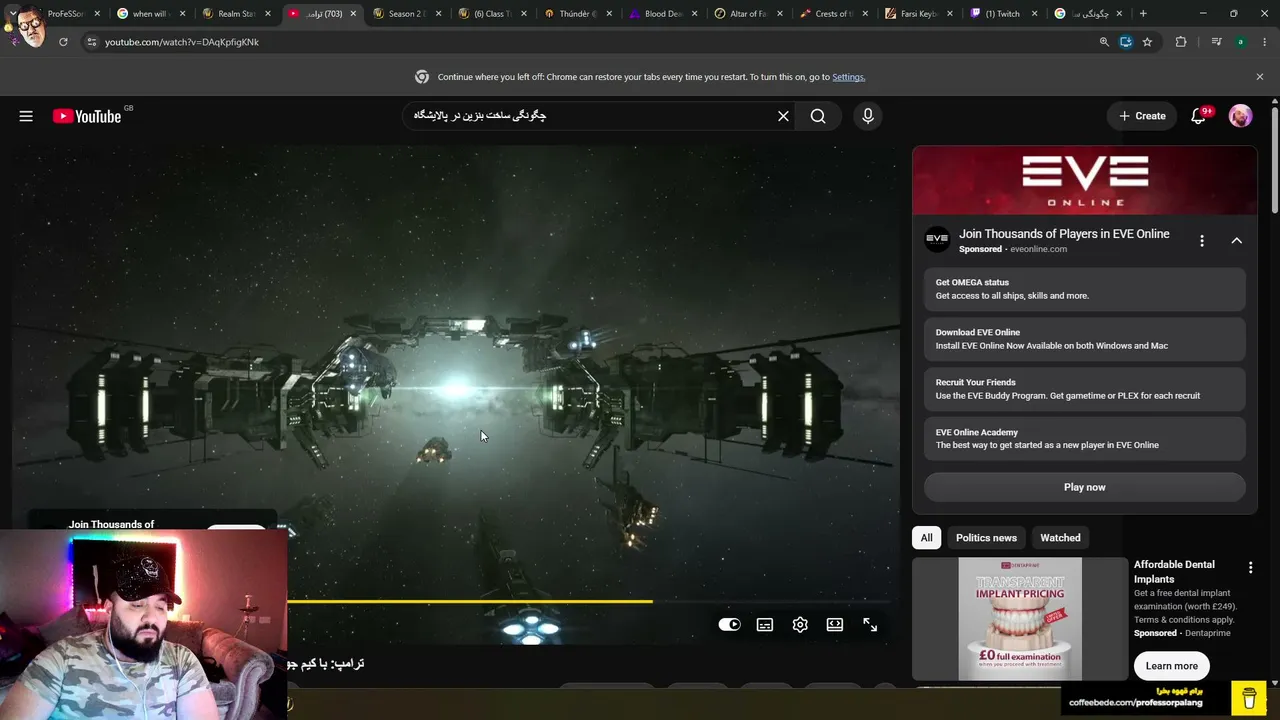The image size is (1280, 720).
Task: View site information icon in address bar
Action: coord(91,42)
